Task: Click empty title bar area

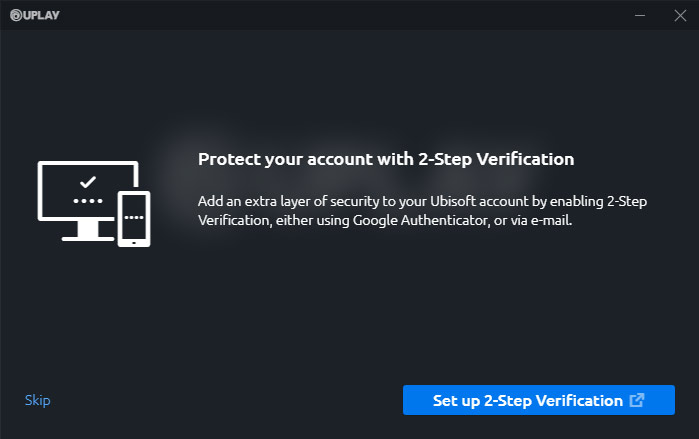Action: tap(350, 15)
